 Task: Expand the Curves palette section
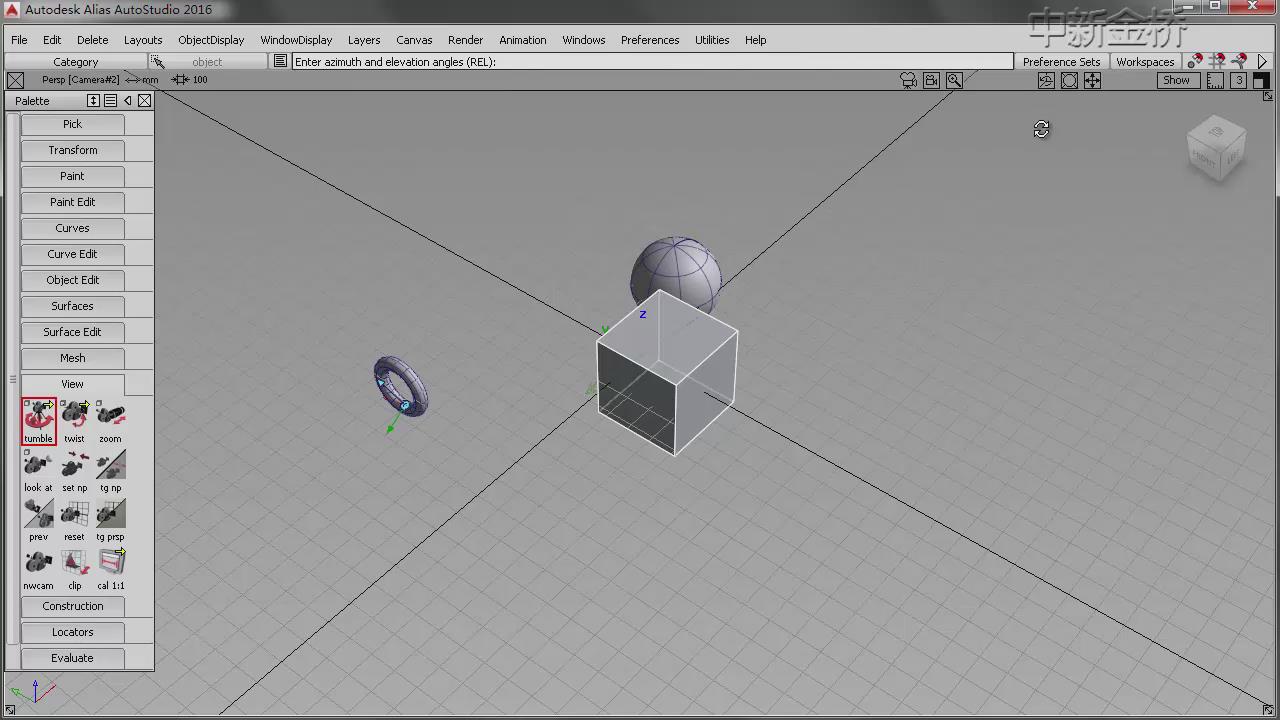pos(72,228)
